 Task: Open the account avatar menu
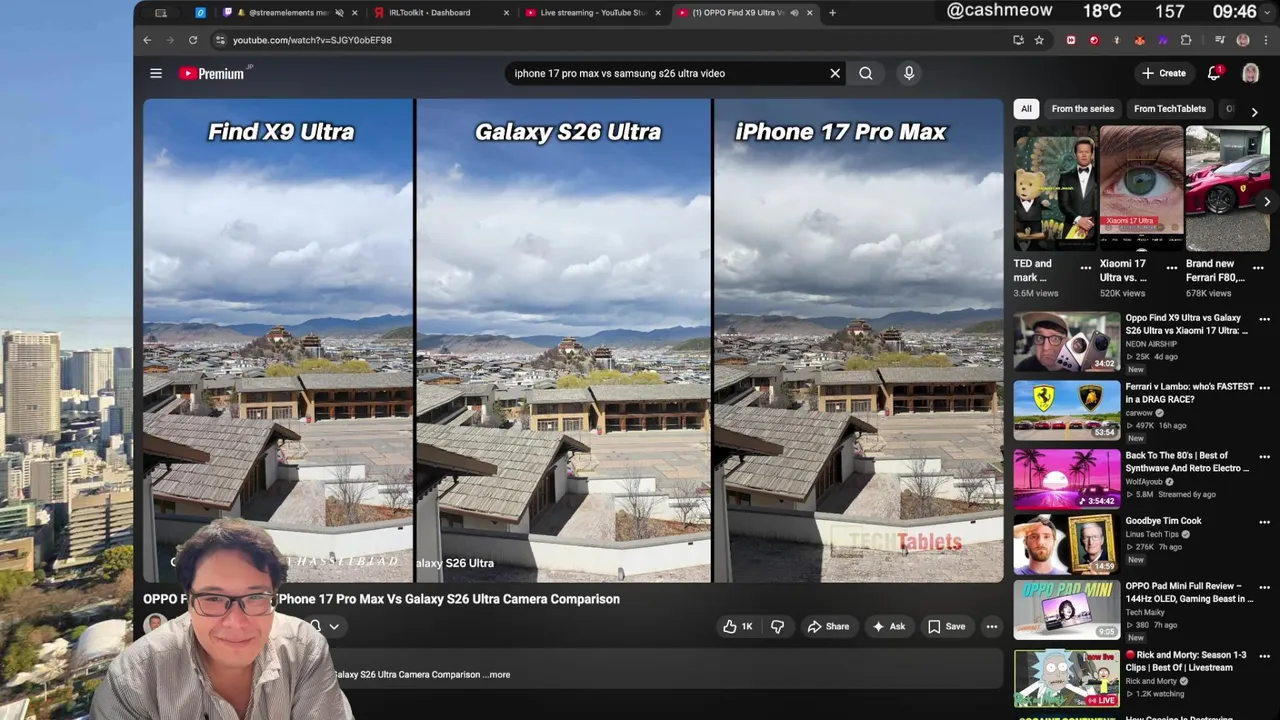pyautogui.click(x=1250, y=73)
